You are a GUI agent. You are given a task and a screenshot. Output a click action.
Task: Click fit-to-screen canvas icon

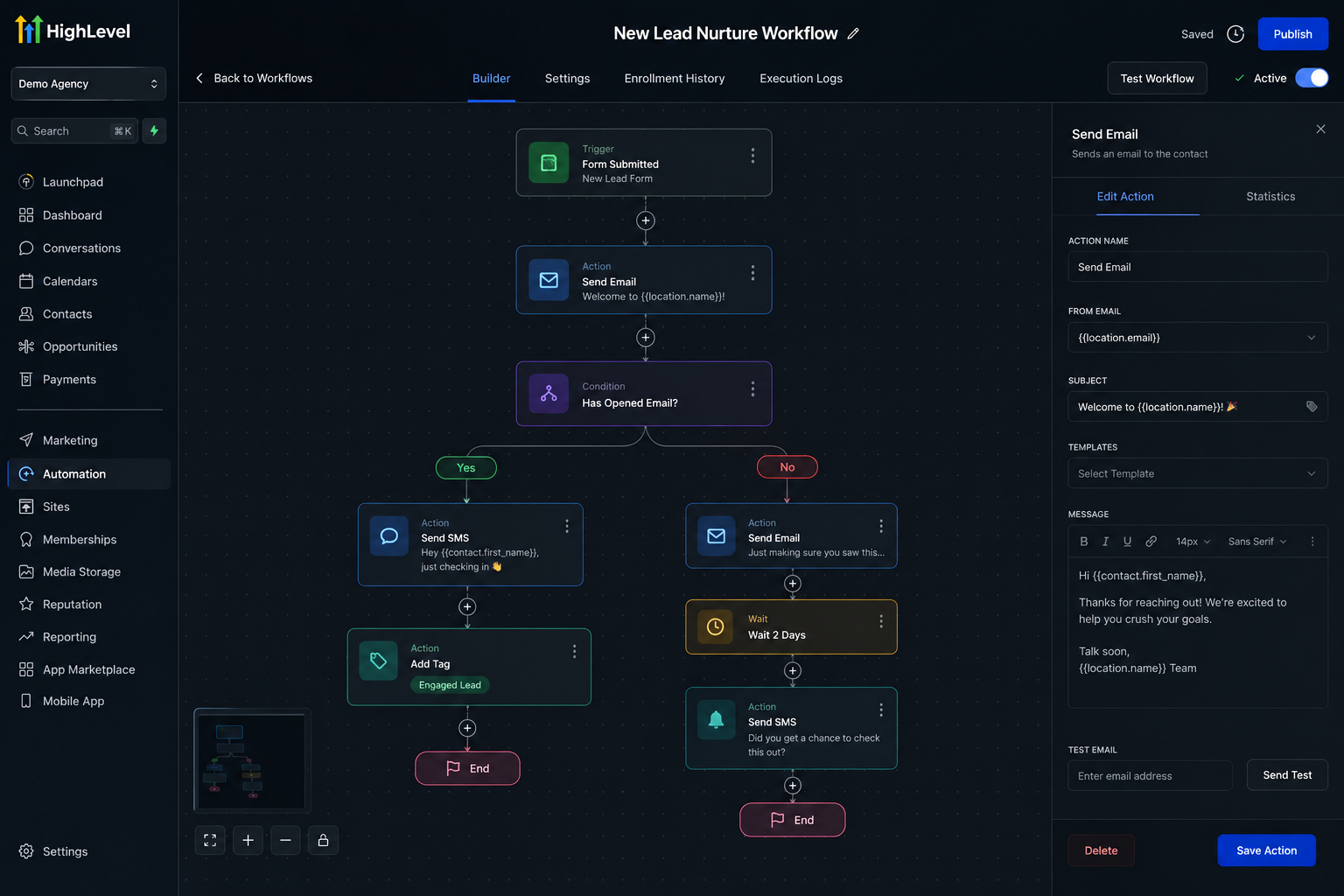point(210,840)
